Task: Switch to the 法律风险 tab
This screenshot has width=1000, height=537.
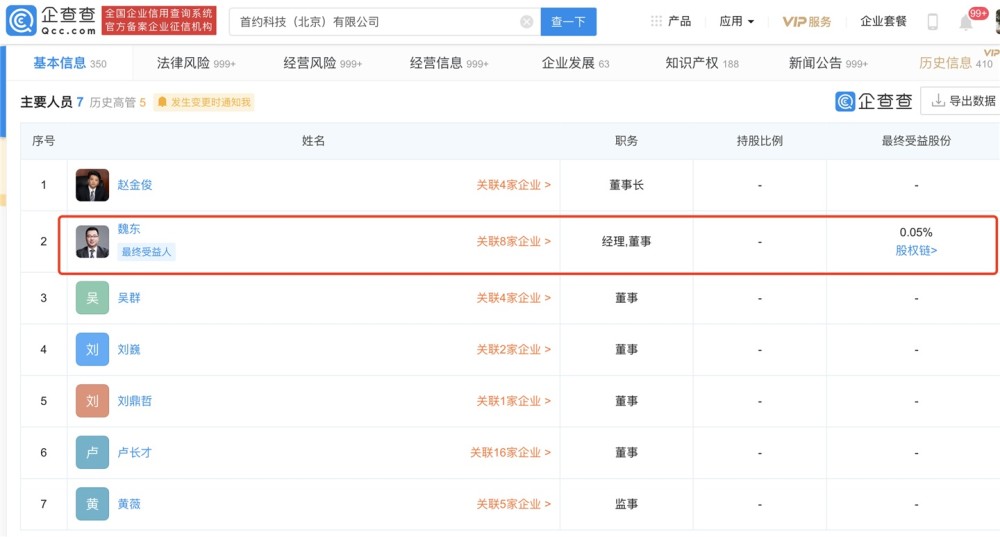Action: point(196,63)
